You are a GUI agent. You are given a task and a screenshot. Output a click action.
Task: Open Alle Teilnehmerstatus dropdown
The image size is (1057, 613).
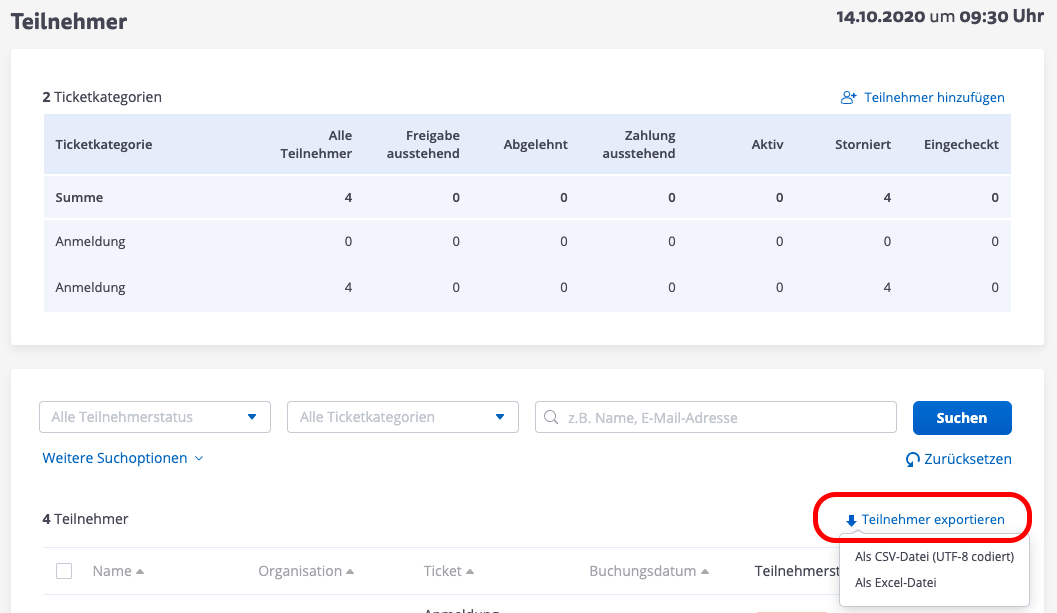pos(155,417)
